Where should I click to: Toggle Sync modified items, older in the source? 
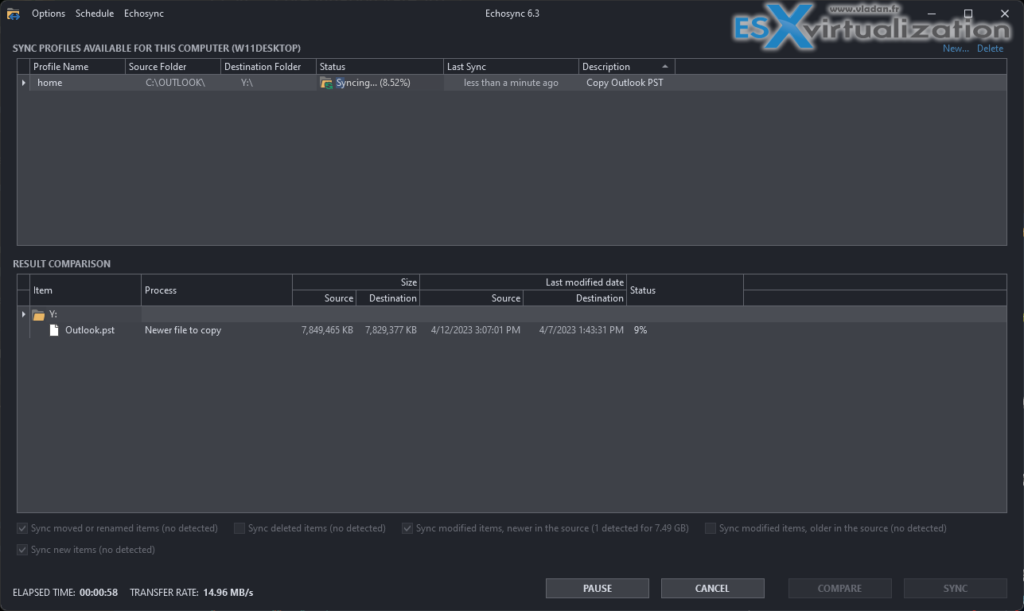pyautogui.click(x=710, y=528)
